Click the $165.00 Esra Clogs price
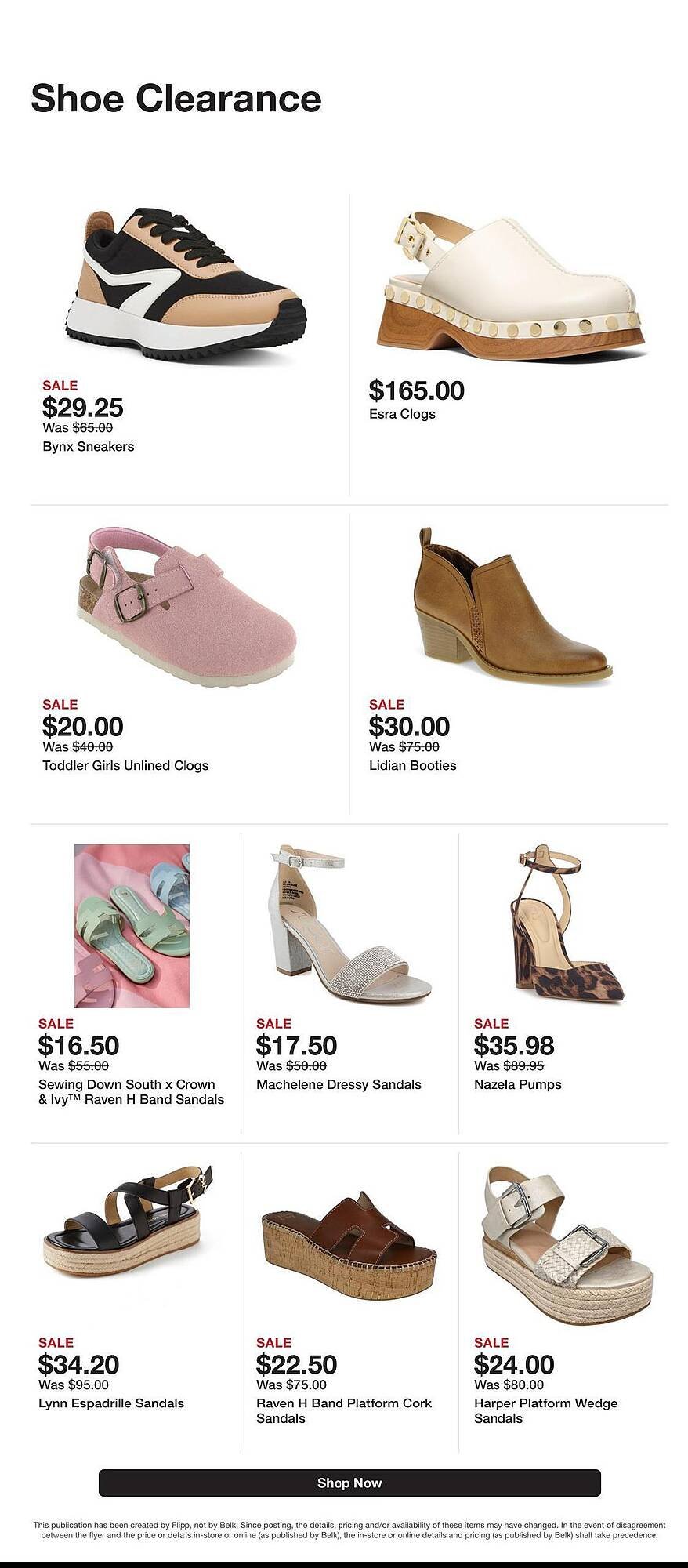 pyautogui.click(x=416, y=390)
